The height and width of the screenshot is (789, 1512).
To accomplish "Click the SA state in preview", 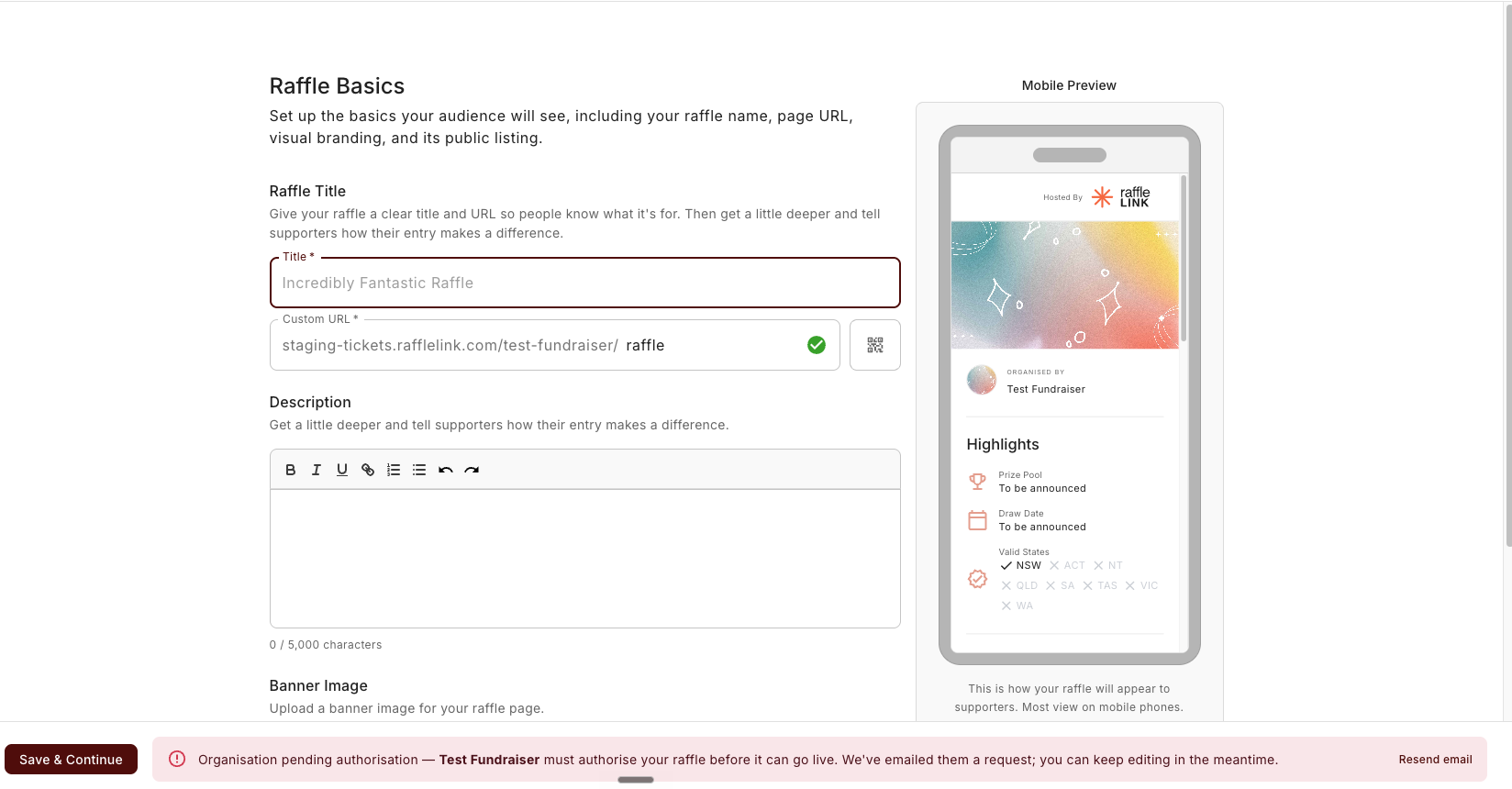I will coord(1060,585).
